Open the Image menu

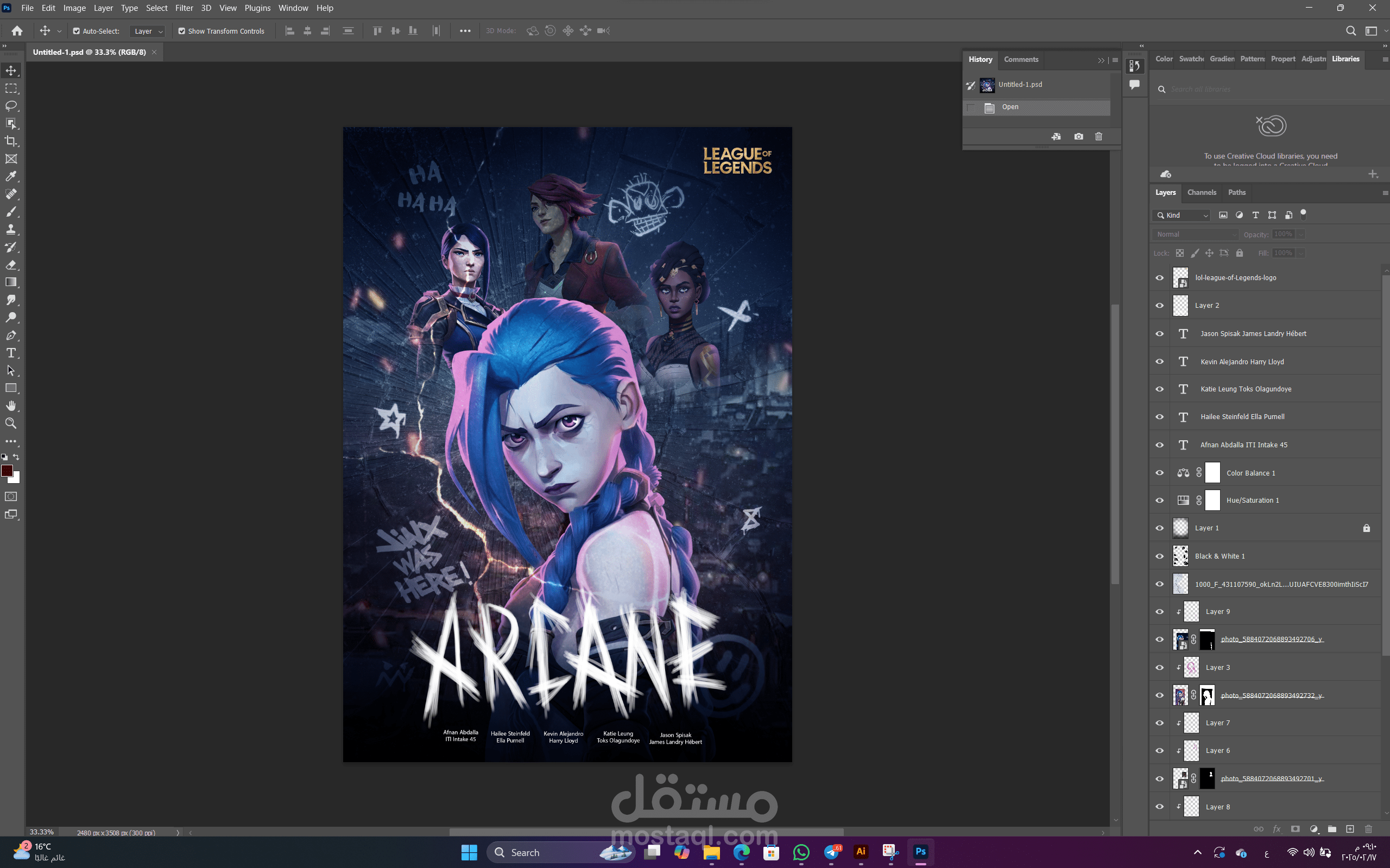pos(74,8)
